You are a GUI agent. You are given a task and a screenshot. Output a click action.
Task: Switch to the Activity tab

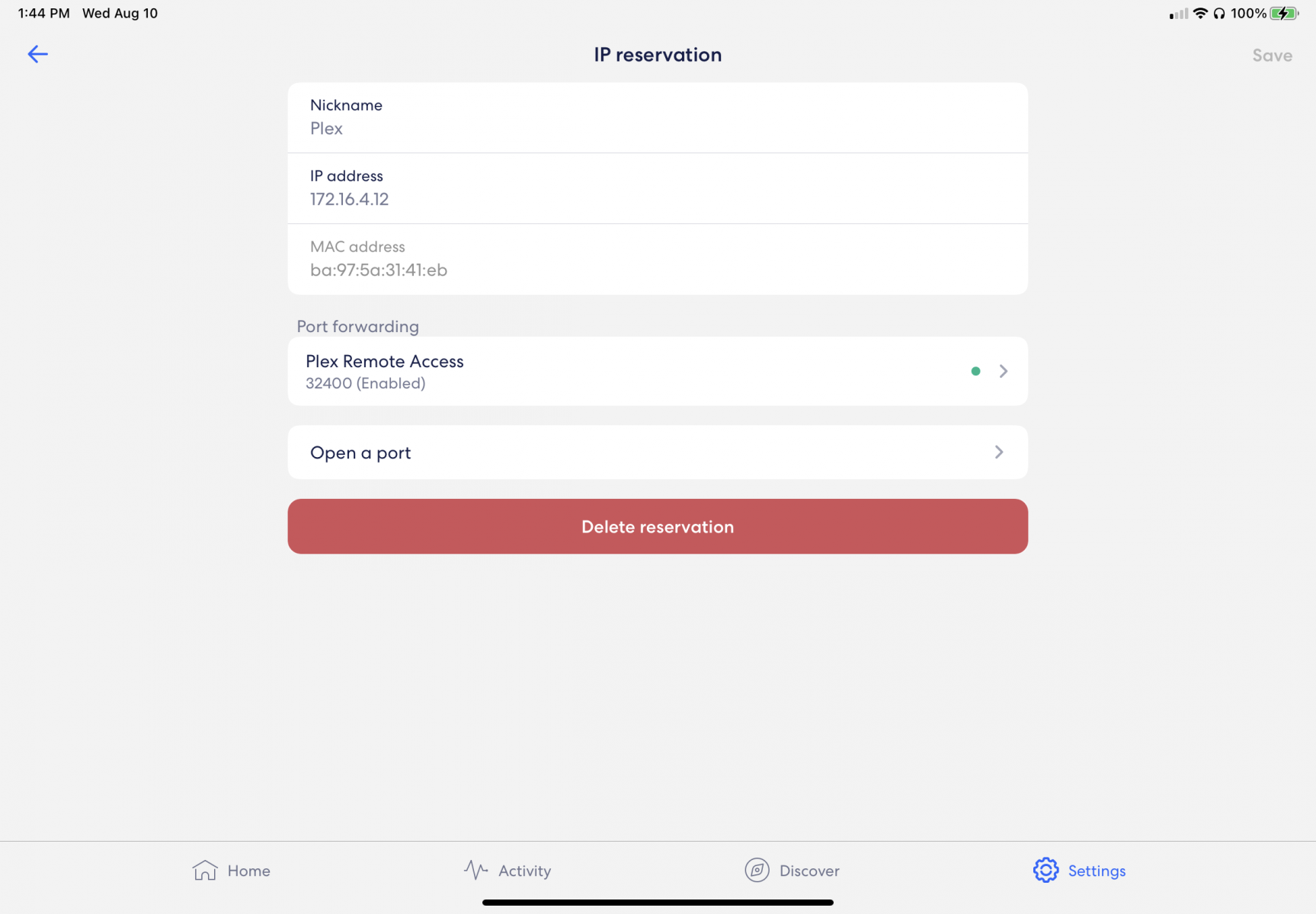(x=524, y=871)
